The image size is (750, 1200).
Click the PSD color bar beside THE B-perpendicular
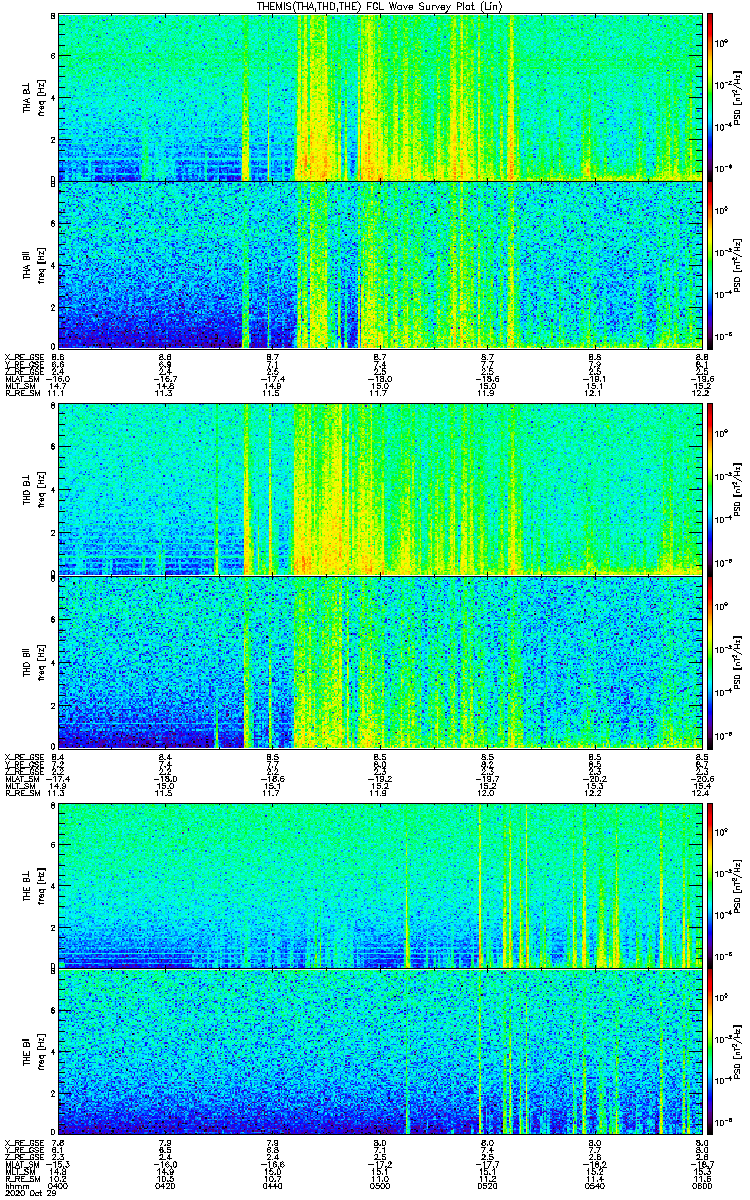coord(709,884)
